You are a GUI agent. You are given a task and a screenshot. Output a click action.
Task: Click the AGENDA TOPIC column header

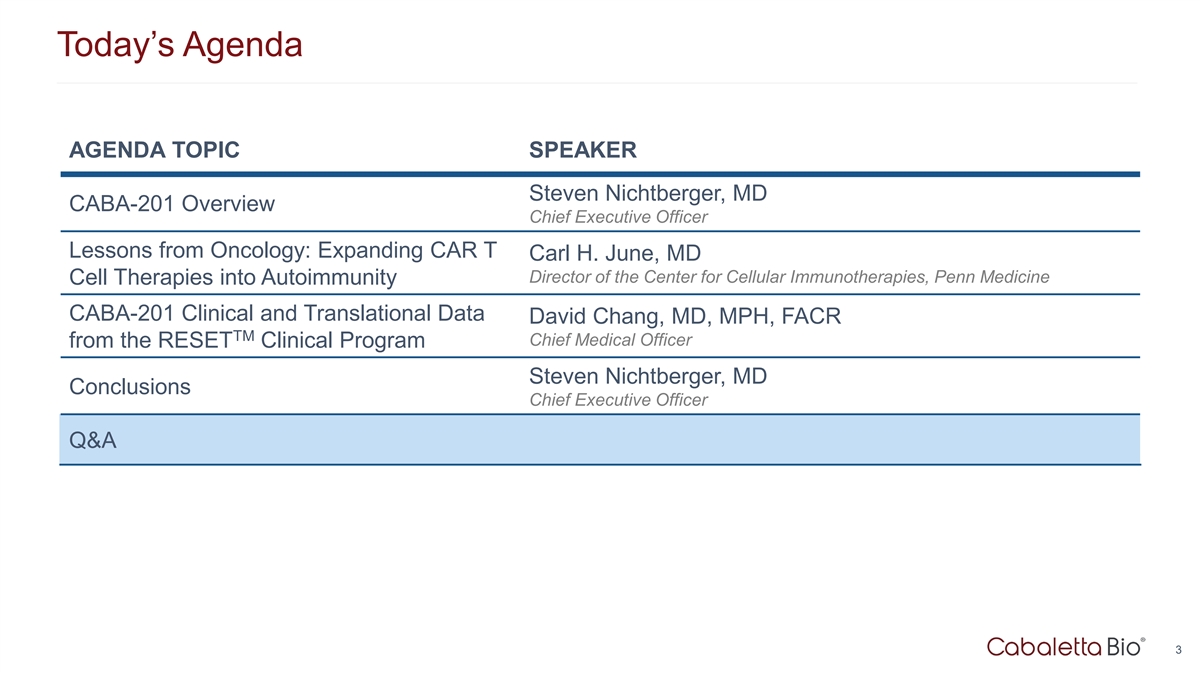154,150
